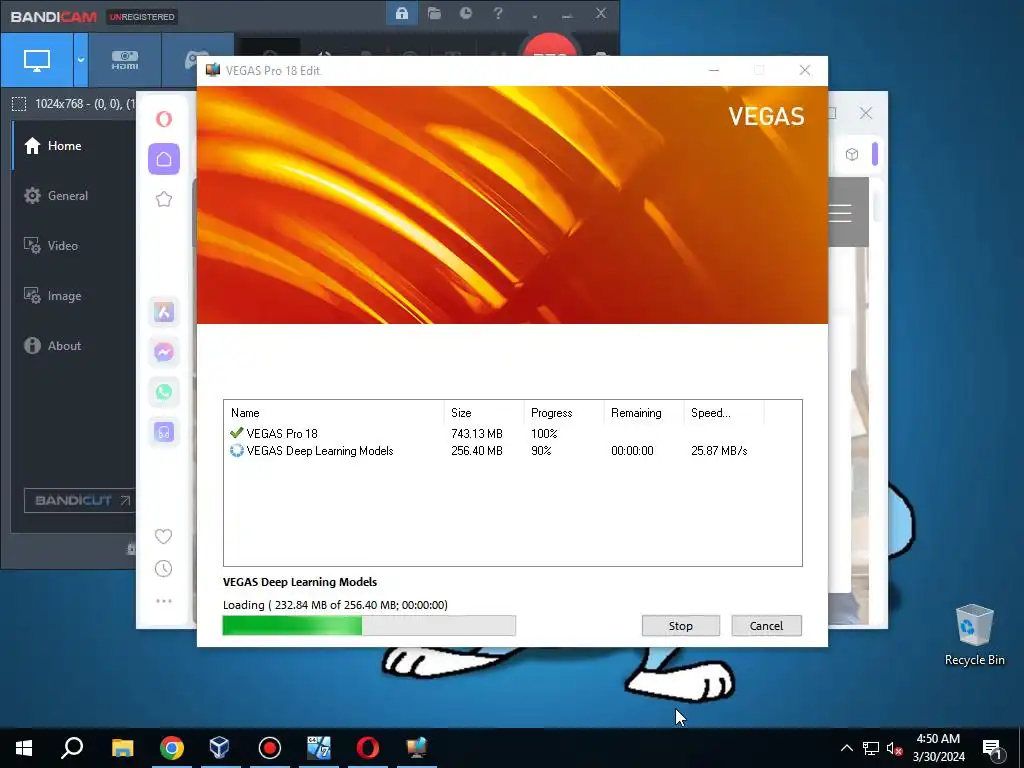This screenshot has height=768, width=1024.
Task: Click the Remaining column header
Action: pyautogui.click(x=643, y=413)
